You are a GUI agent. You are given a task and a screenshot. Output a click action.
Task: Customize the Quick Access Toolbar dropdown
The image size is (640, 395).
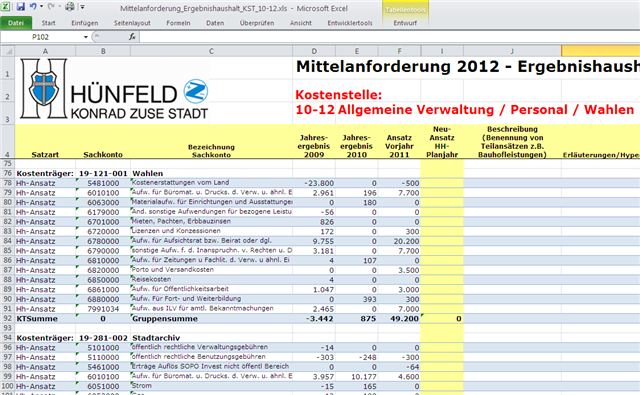tap(82, 7)
